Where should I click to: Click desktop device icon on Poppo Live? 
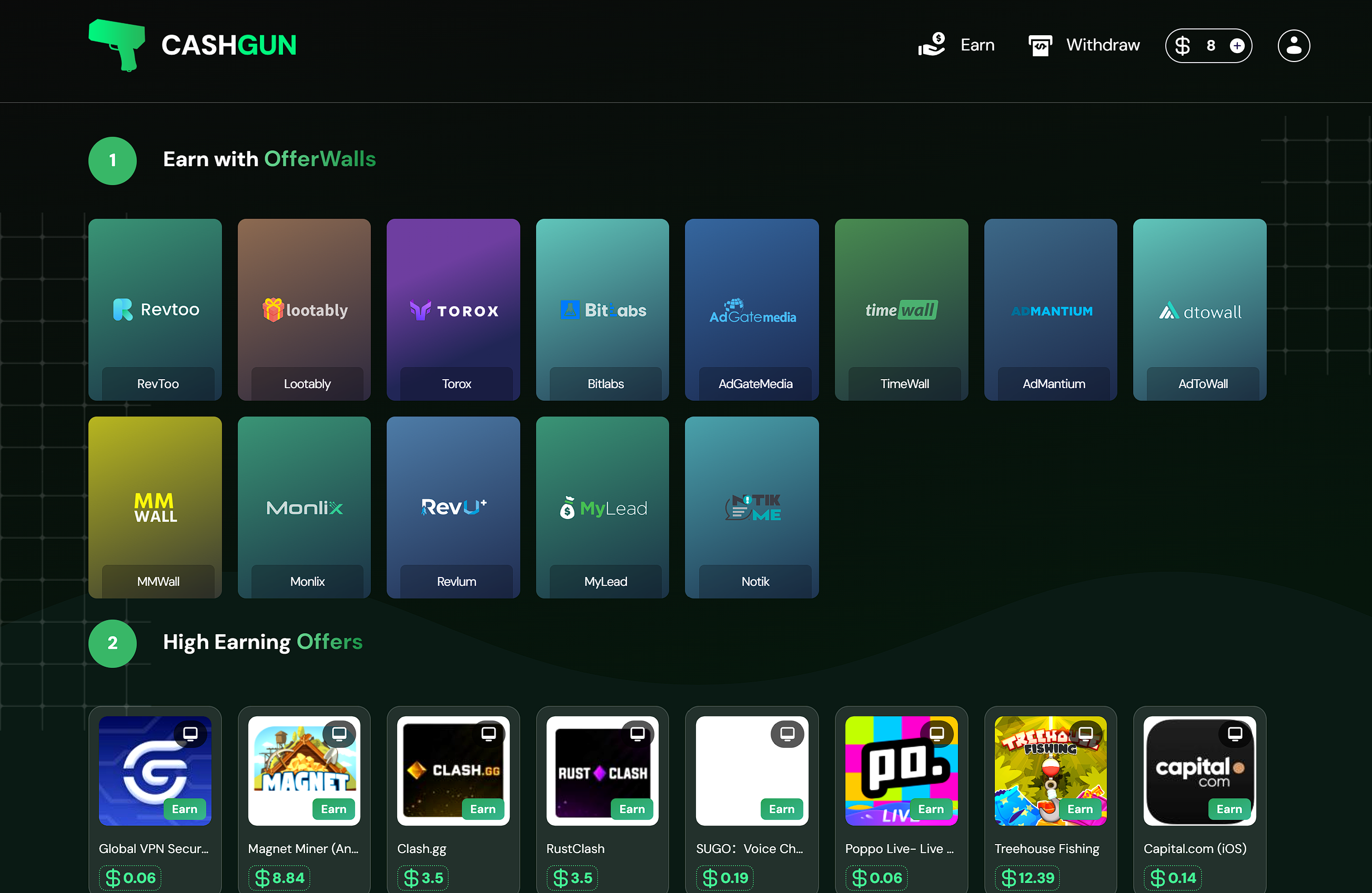pos(937,734)
